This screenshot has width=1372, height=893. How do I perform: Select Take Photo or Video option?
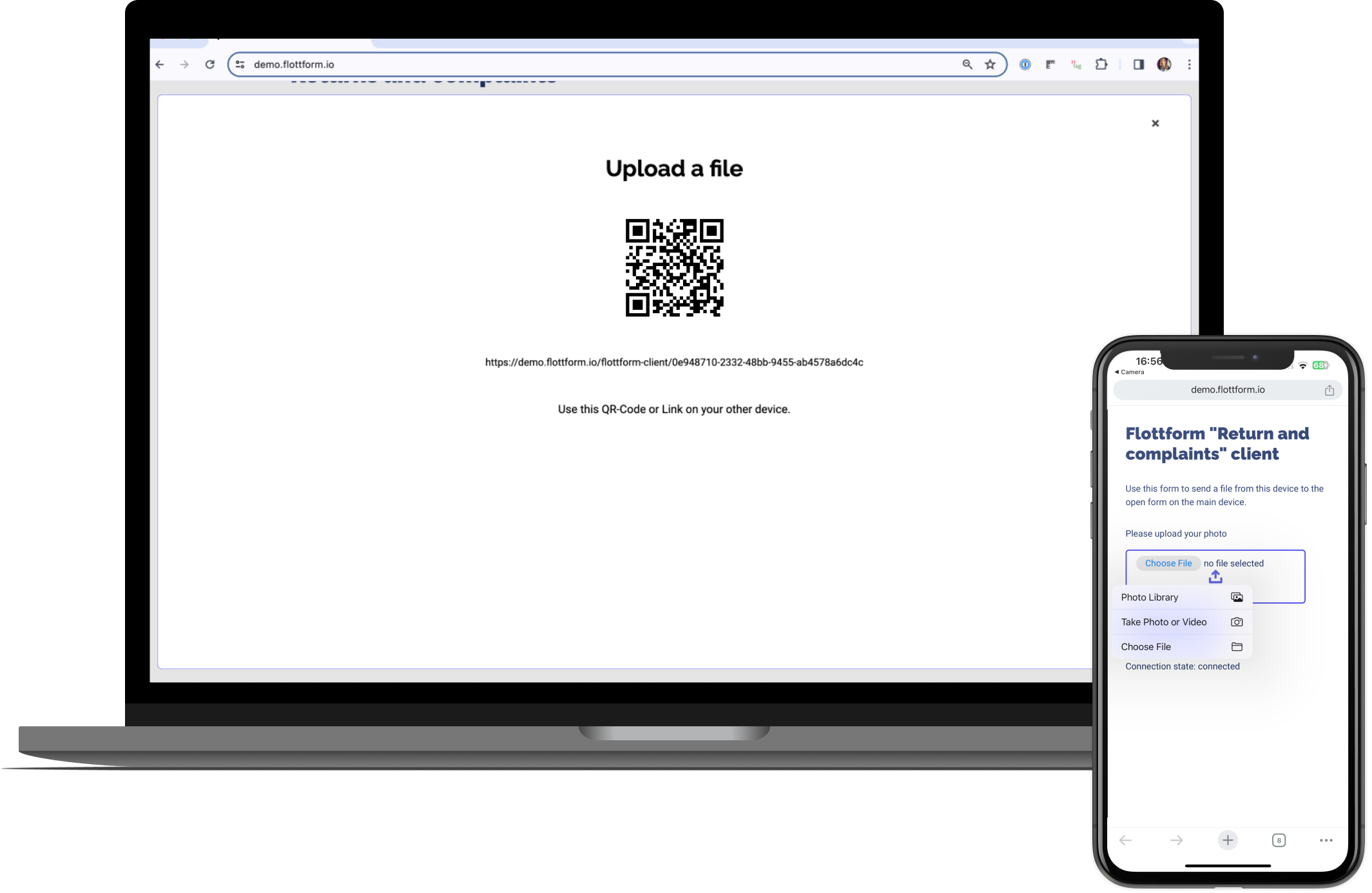tap(1180, 621)
